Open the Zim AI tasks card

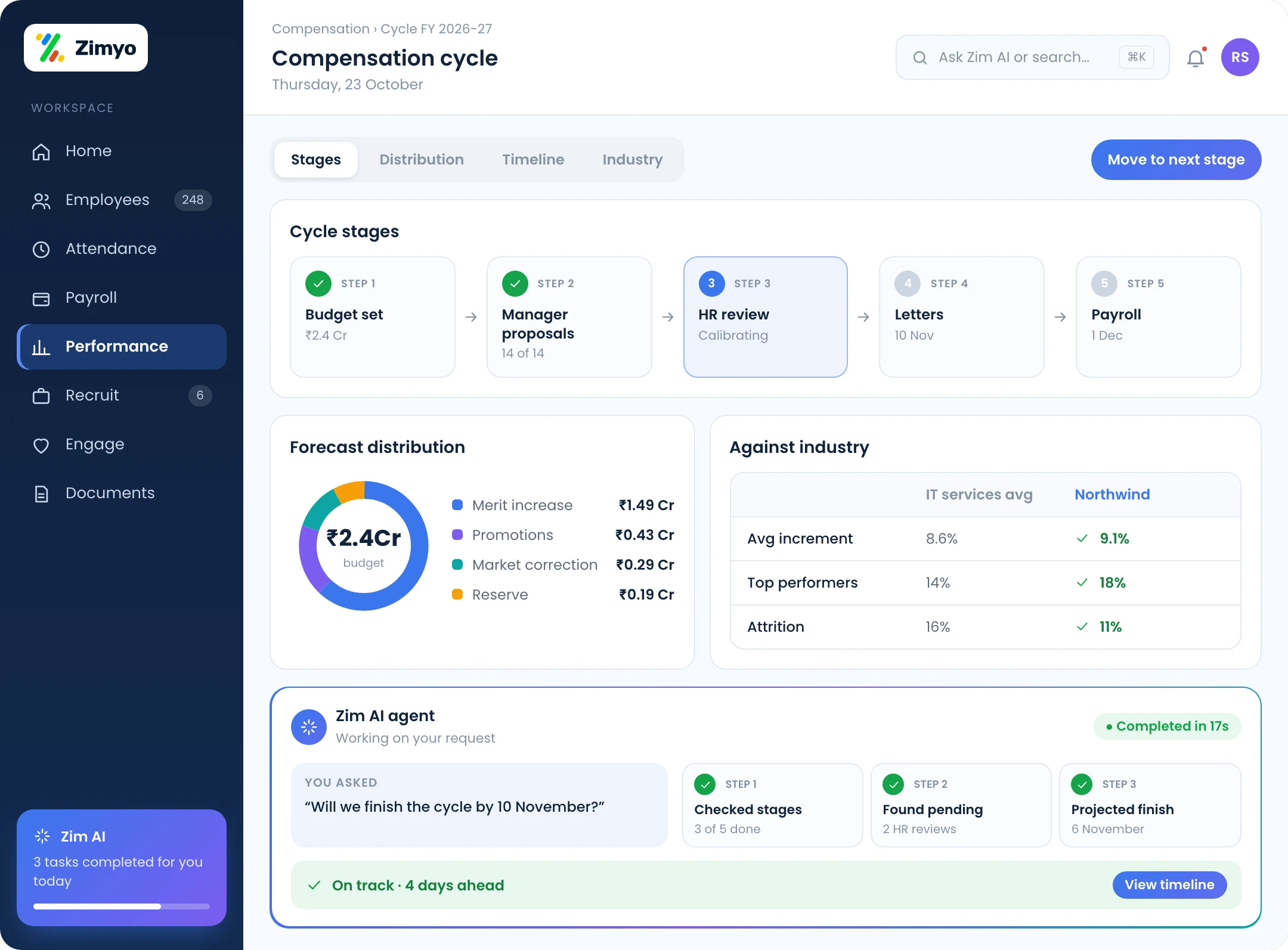tap(122, 867)
